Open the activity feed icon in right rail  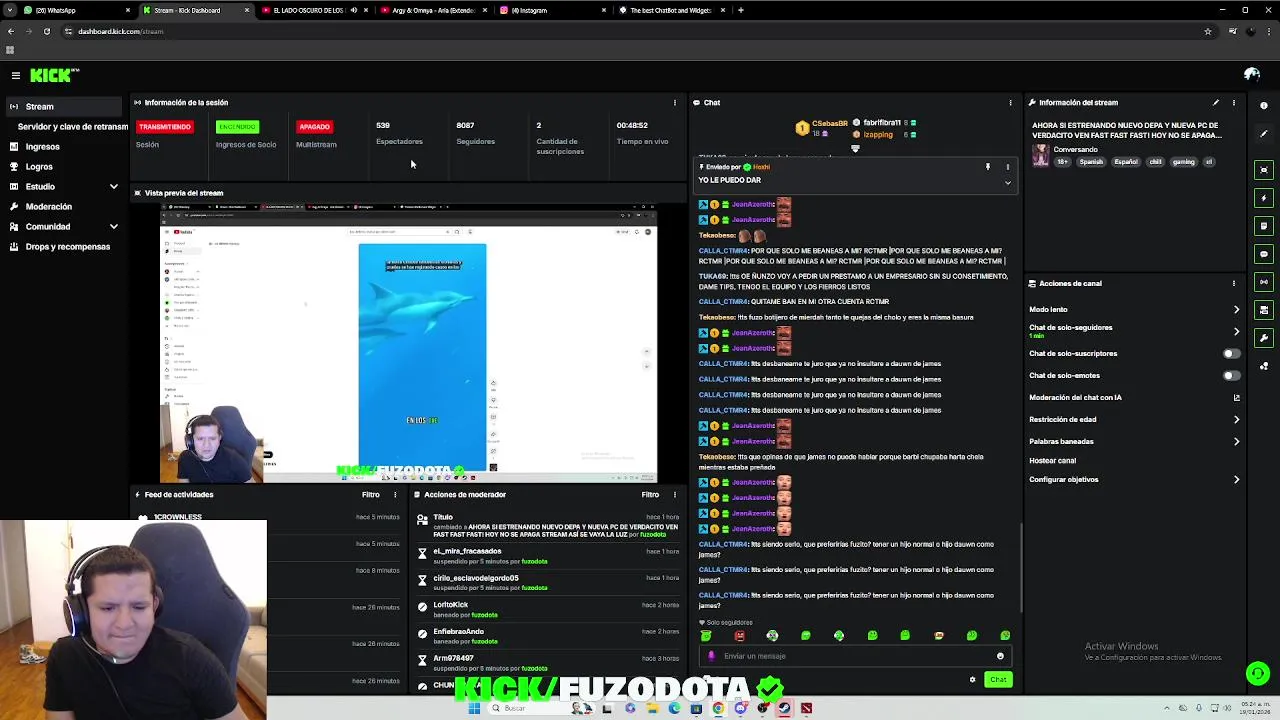[1264, 226]
